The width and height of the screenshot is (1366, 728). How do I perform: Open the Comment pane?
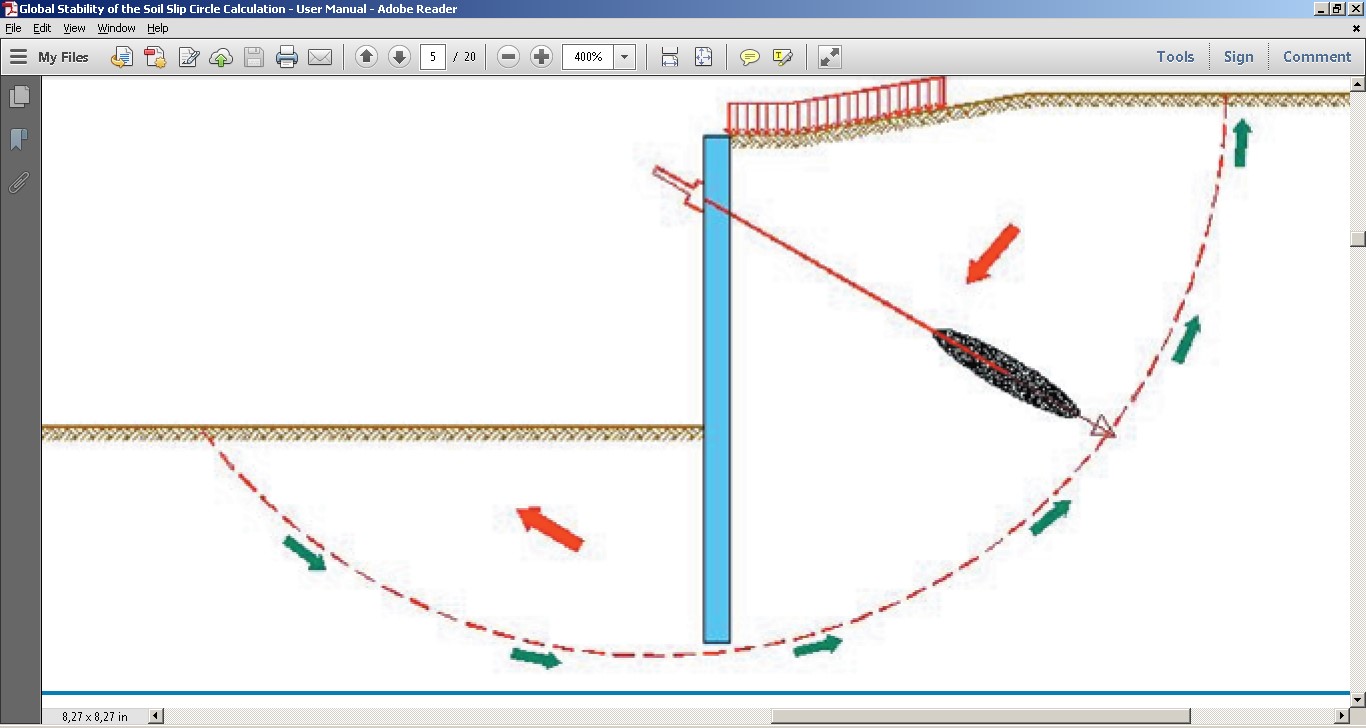tap(1317, 57)
